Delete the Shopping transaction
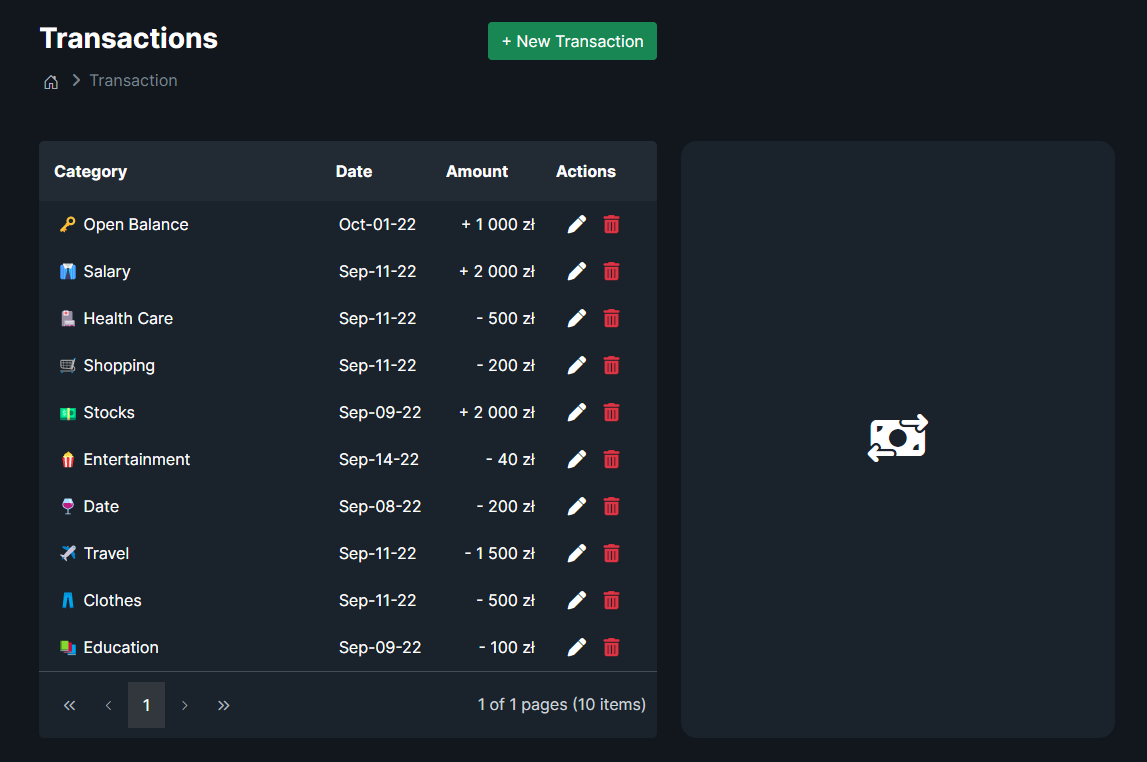The width and height of the screenshot is (1147, 762). (611, 365)
